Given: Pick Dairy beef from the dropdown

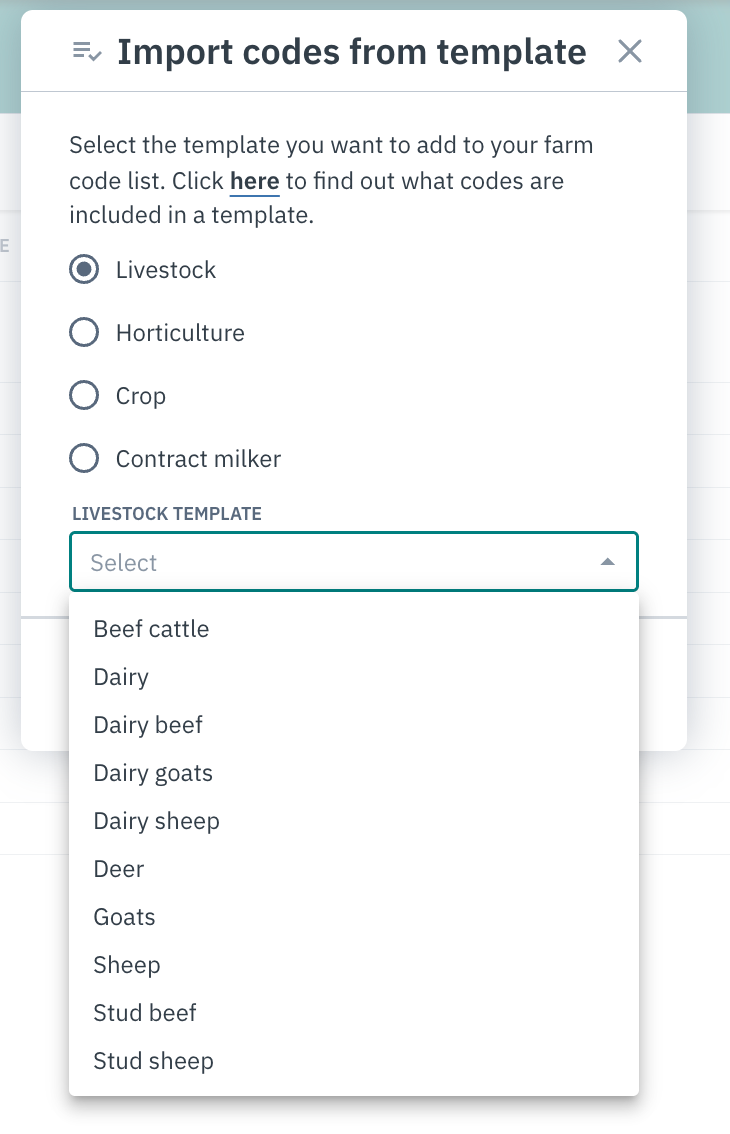Looking at the screenshot, I should coord(354,725).
